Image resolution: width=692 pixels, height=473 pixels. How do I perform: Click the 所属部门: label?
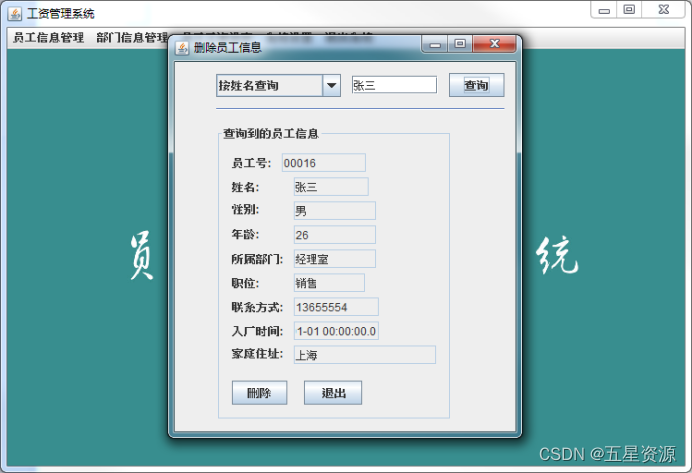pos(257,259)
